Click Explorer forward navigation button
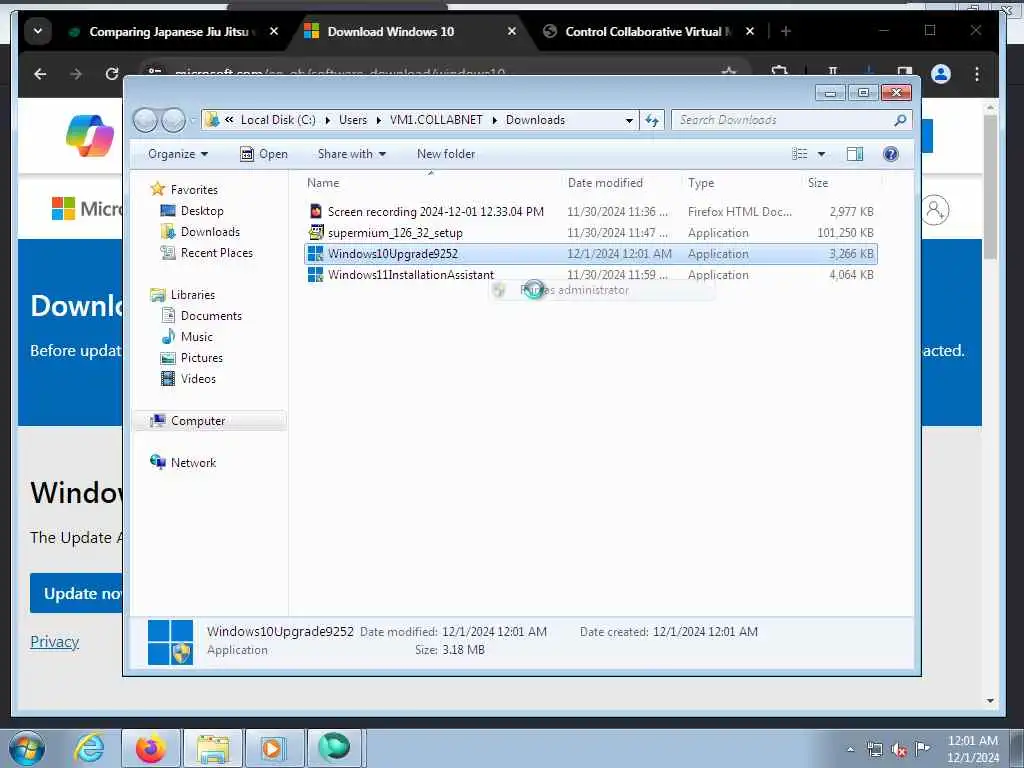 coord(173,120)
